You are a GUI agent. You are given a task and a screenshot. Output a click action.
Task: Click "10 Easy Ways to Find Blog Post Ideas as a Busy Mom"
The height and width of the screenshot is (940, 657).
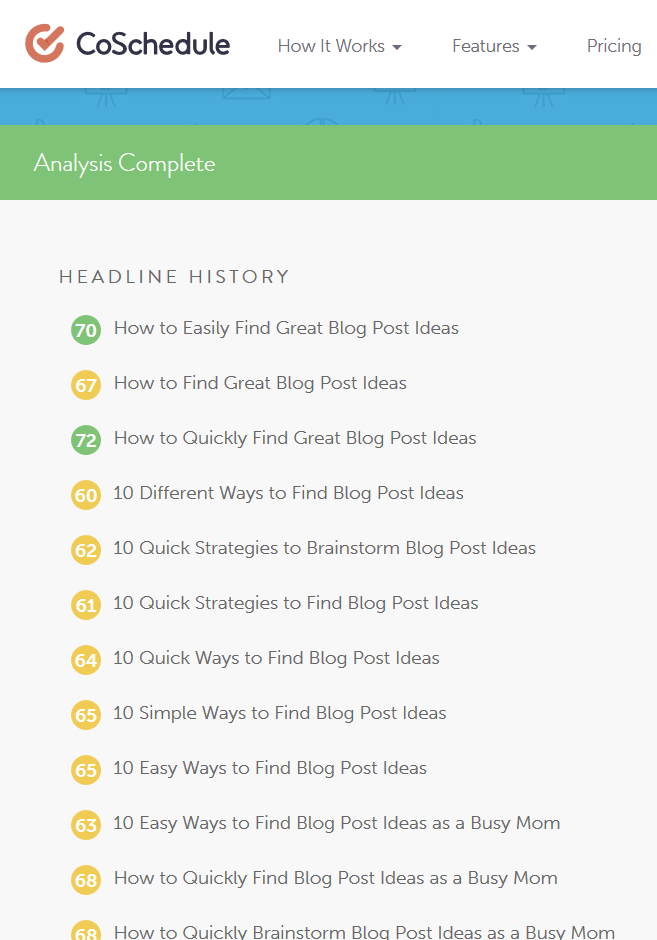click(x=336, y=823)
